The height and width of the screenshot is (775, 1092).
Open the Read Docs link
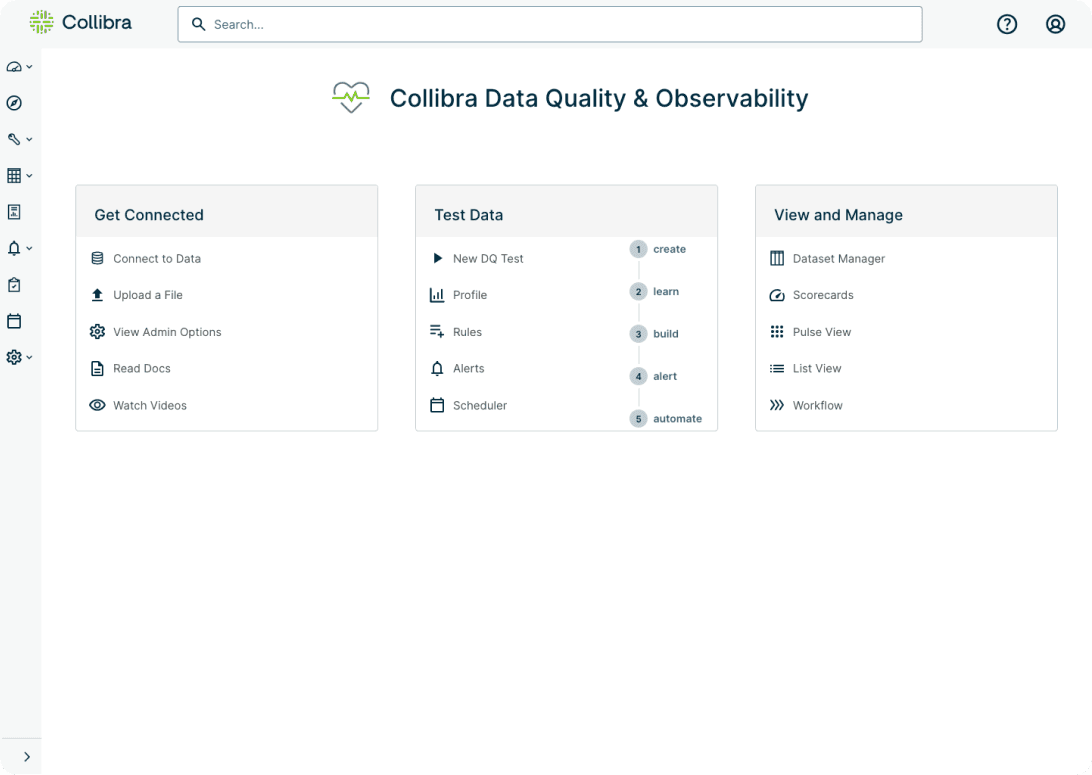pos(141,368)
